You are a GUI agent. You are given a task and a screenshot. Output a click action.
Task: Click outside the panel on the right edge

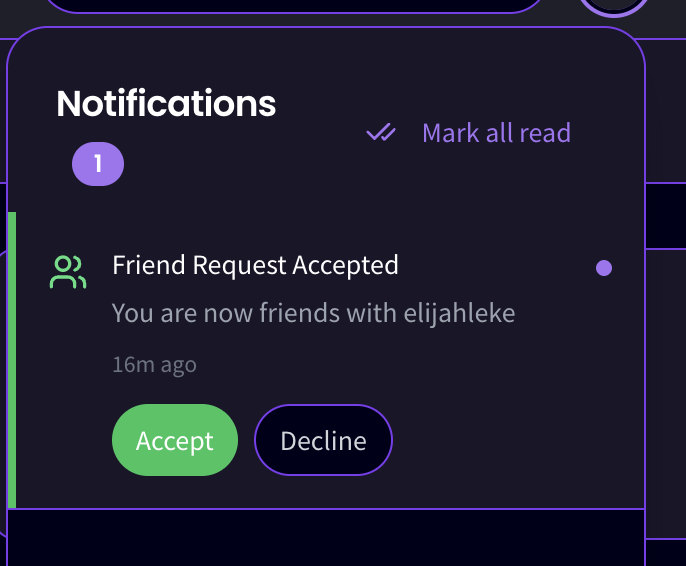point(666,350)
